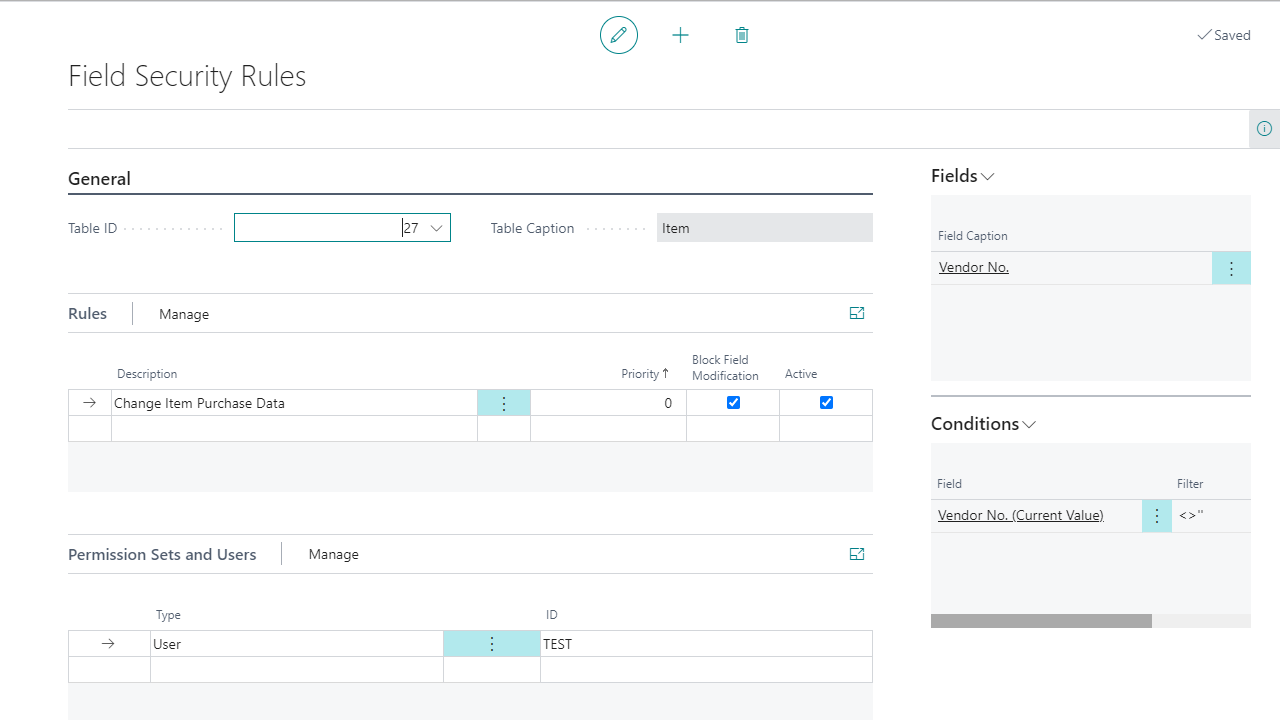
Task: Click the Active column header
Action: point(801,374)
